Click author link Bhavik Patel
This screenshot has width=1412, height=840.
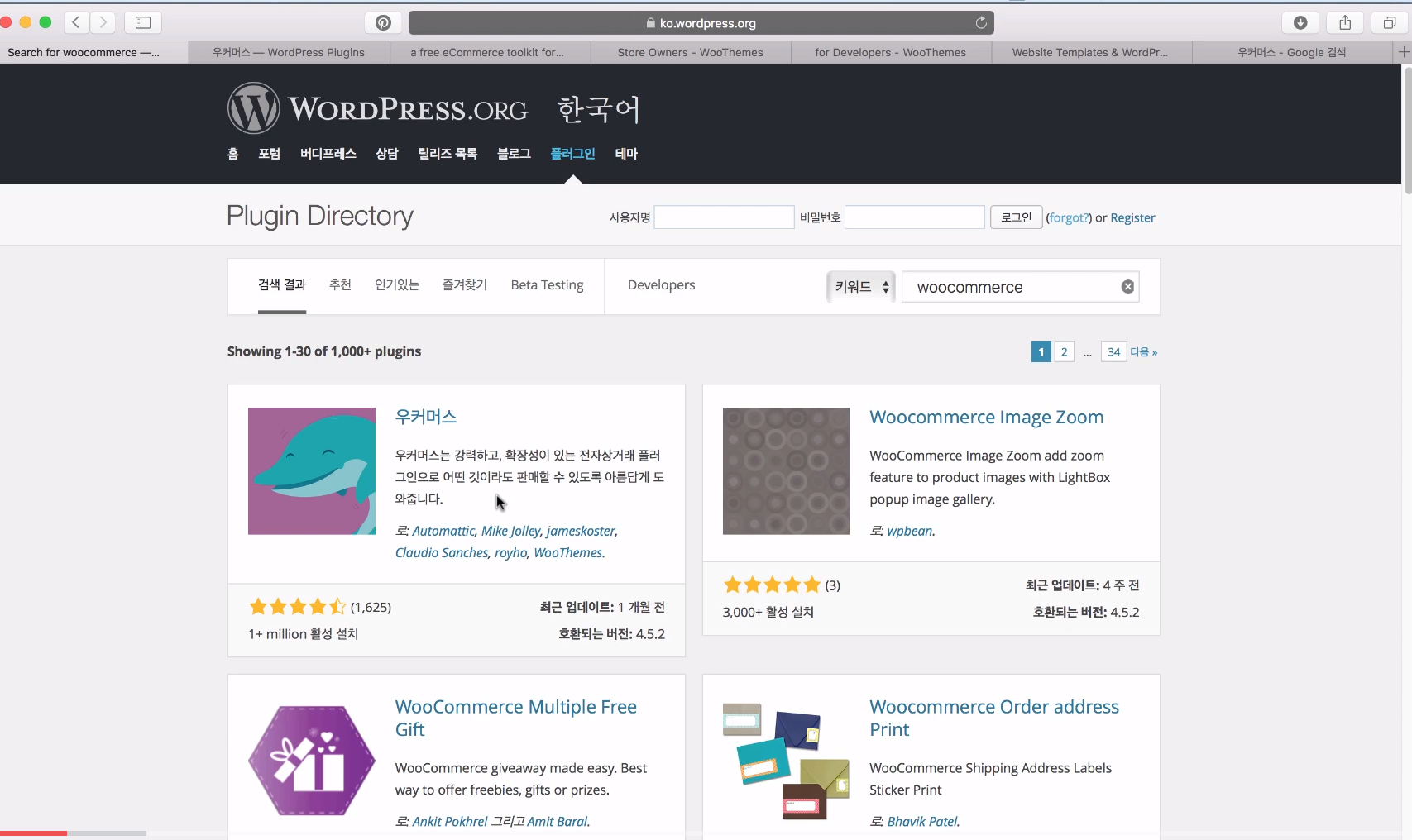pyautogui.click(x=922, y=822)
